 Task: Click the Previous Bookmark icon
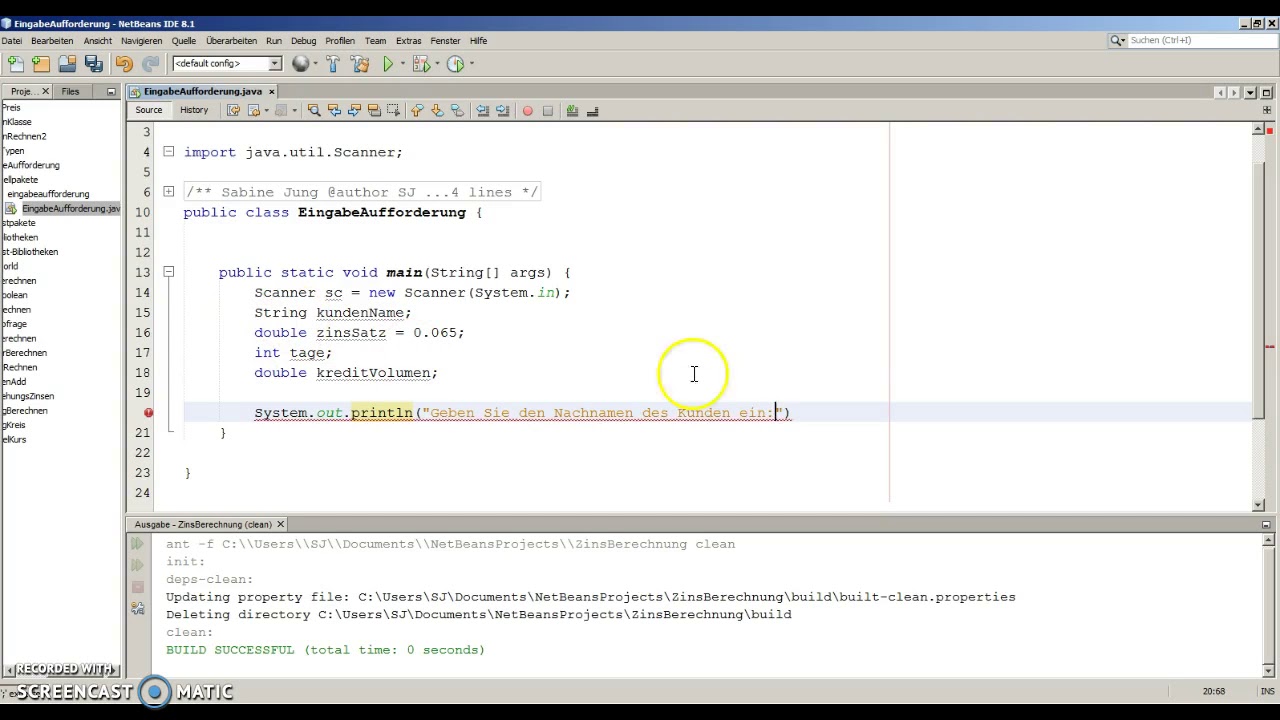(417, 111)
